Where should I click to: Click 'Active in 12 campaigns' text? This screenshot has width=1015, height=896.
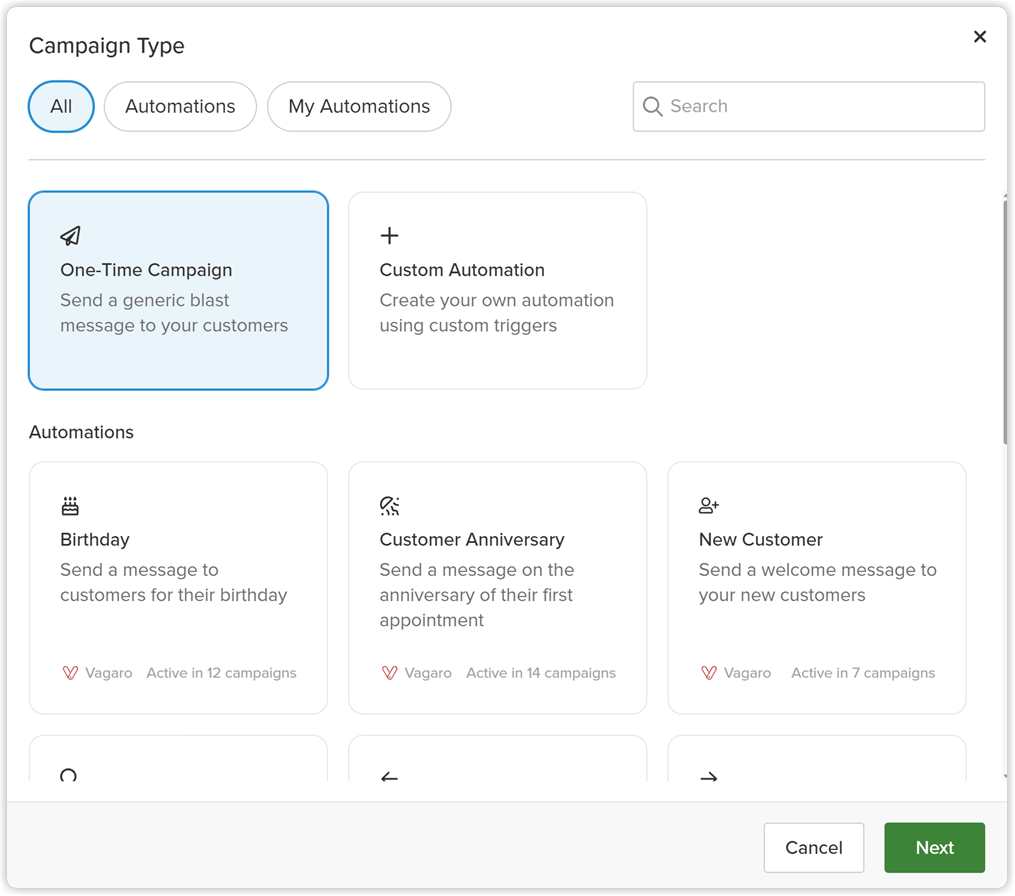[x=221, y=673]
